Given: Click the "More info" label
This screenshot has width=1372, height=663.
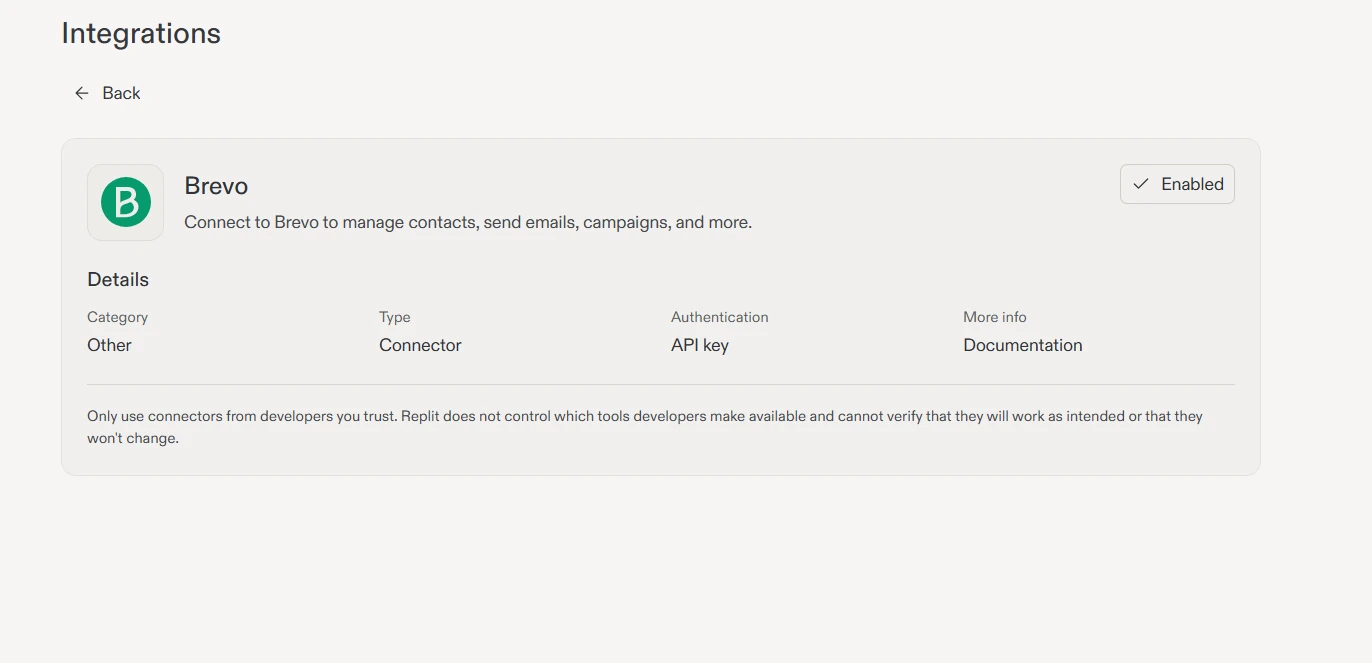Looking at the screenshot, I should 994,317.
